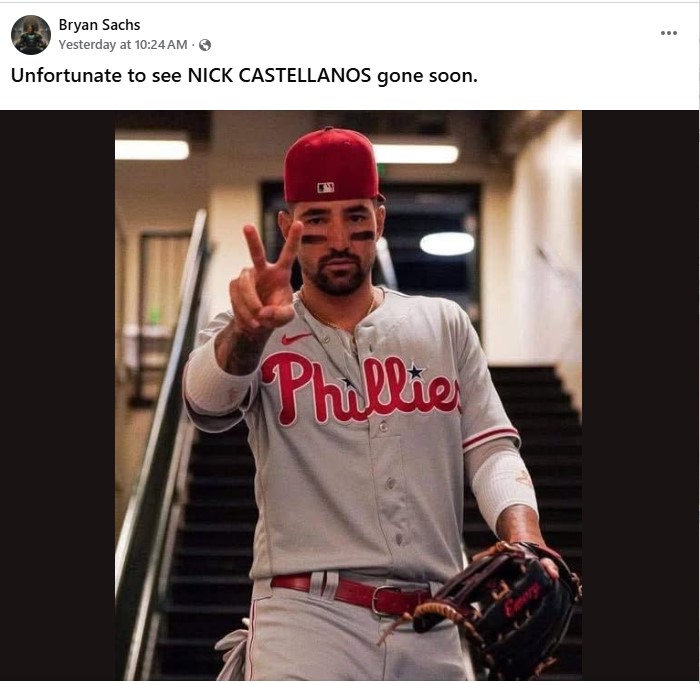Click the silver buckle on the red belt
The image size is (700, 684).
[384, 601]
